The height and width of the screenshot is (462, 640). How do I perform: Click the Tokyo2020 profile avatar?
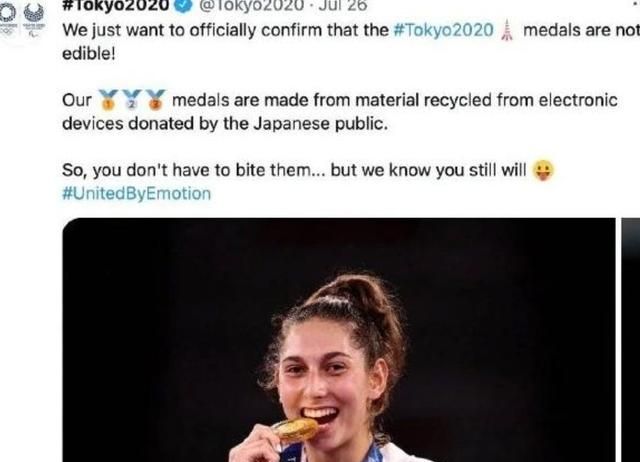click(22, 19)
